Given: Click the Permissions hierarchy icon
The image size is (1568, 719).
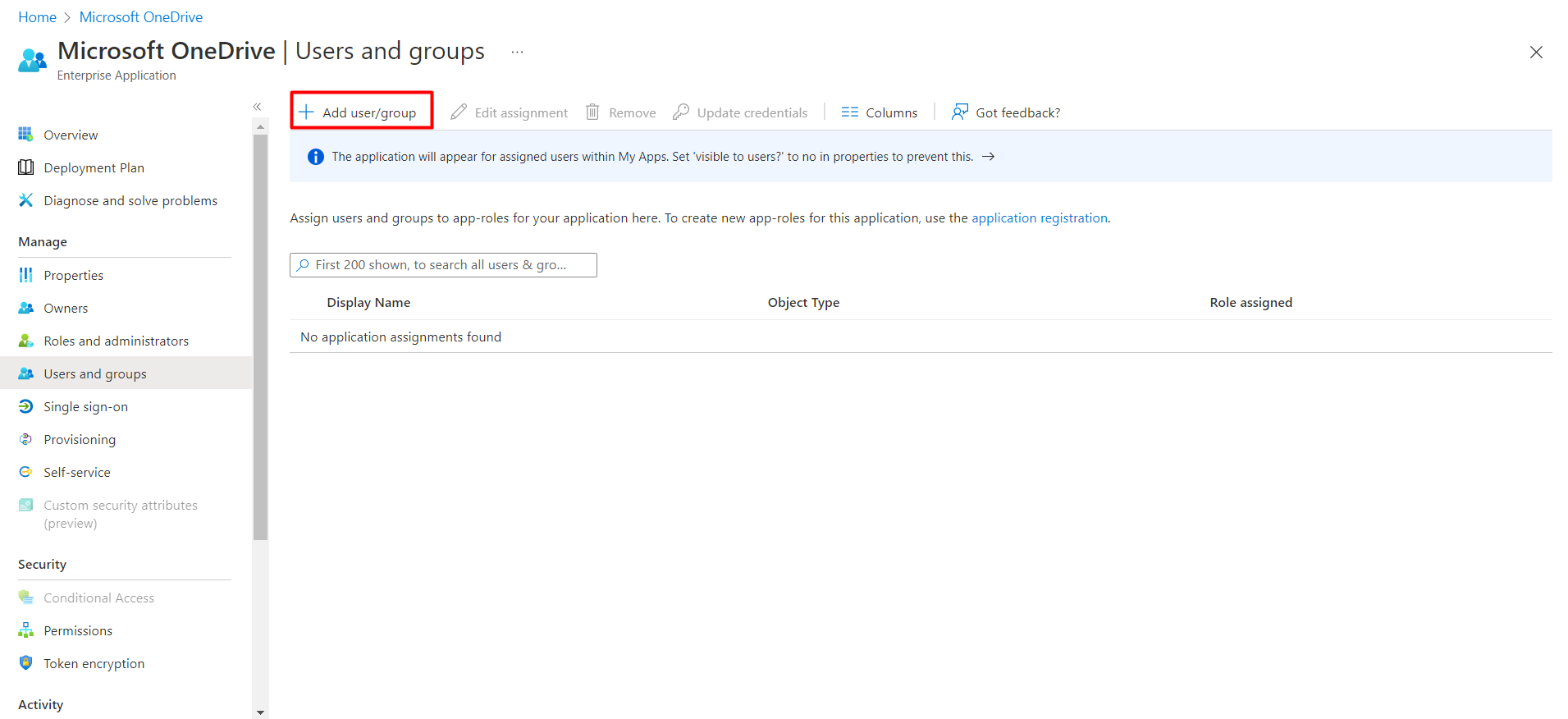Looking at the screenshot, I should pos(25,630).
